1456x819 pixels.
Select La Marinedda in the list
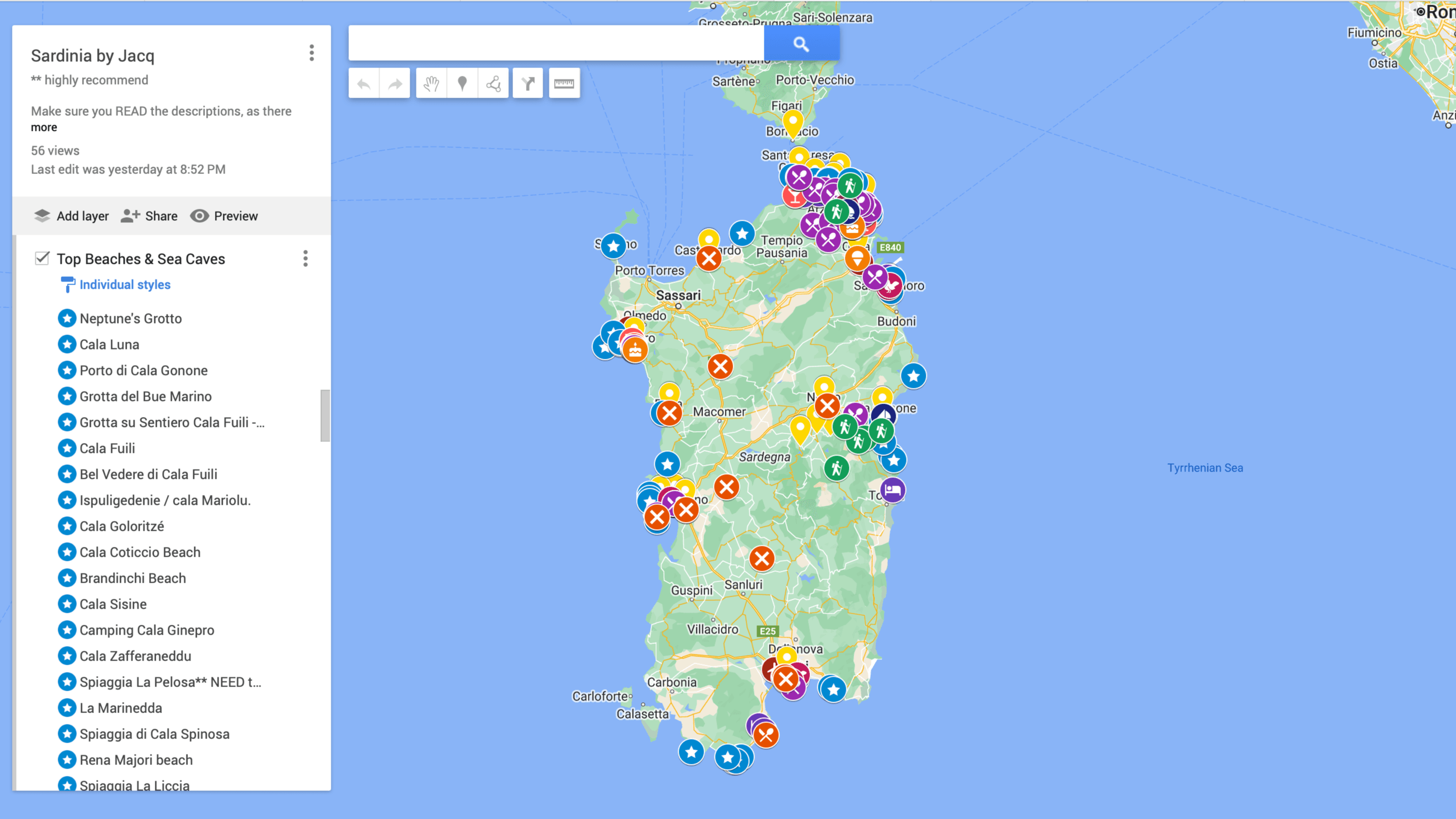[x=120, y=708]
